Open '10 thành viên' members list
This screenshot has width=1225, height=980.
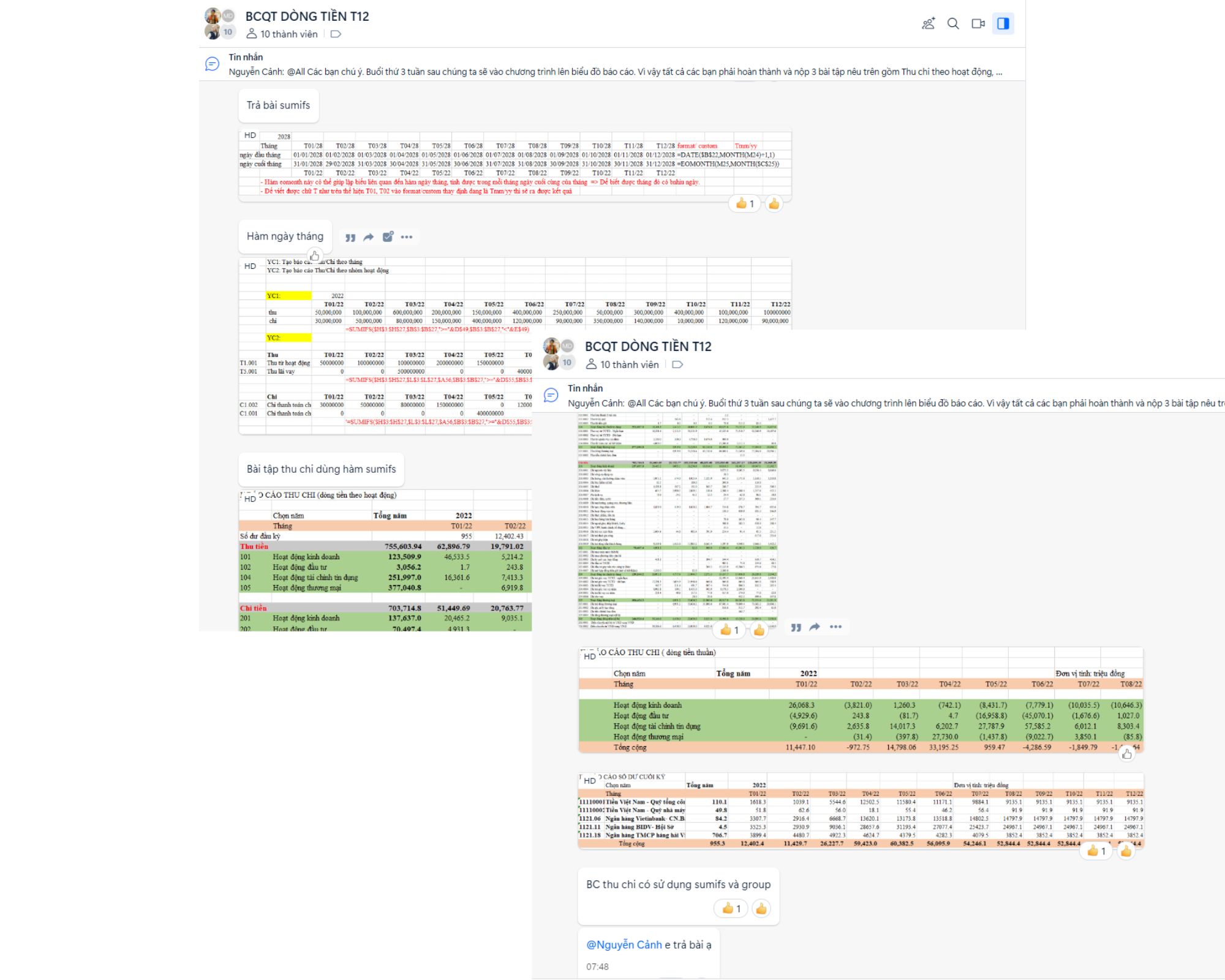288,34
